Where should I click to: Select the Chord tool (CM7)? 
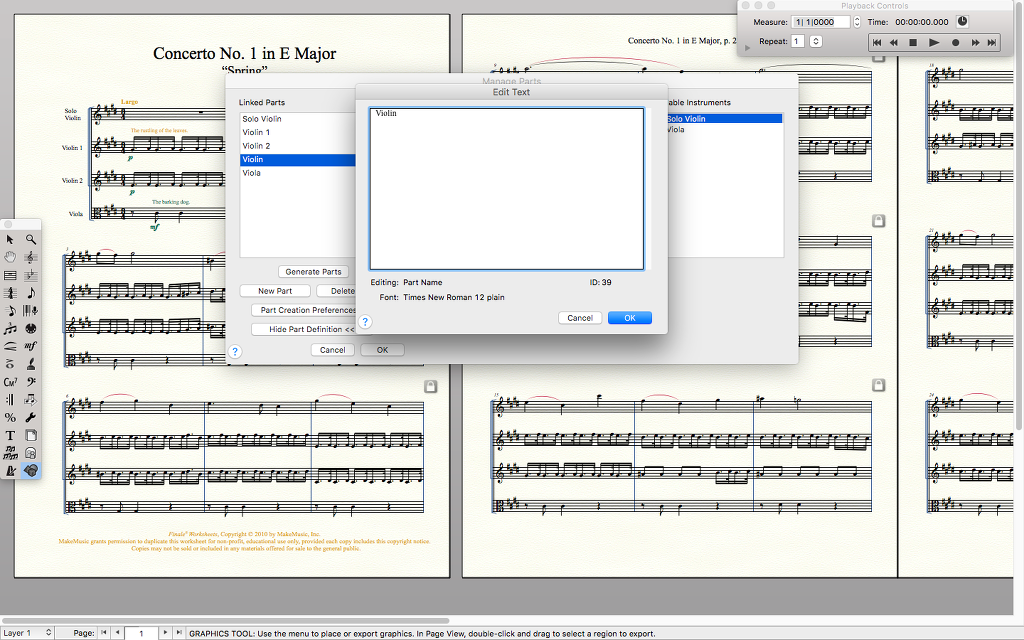pyautogui.click(x=11, y=382)
